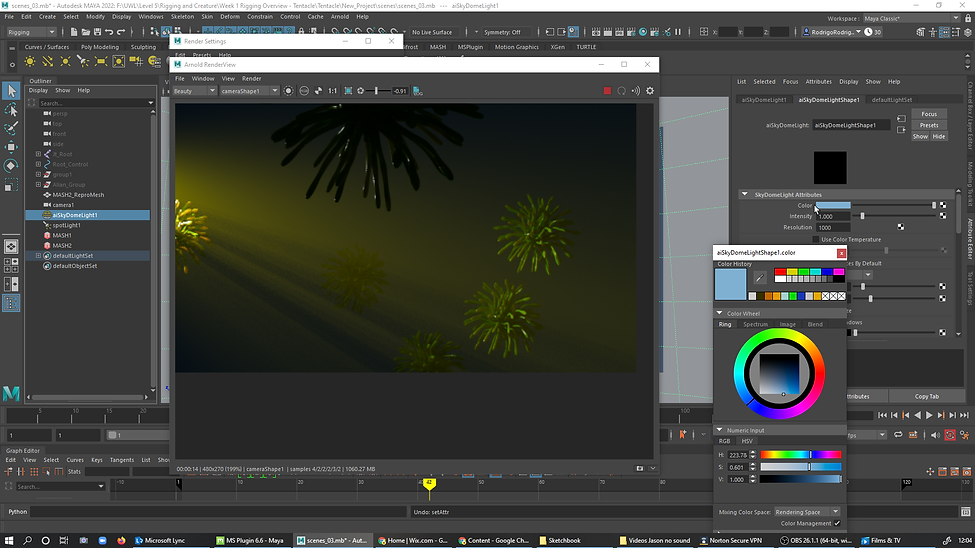Create new scene icon
Screen dimensions: 975x548
pos(74,32)
